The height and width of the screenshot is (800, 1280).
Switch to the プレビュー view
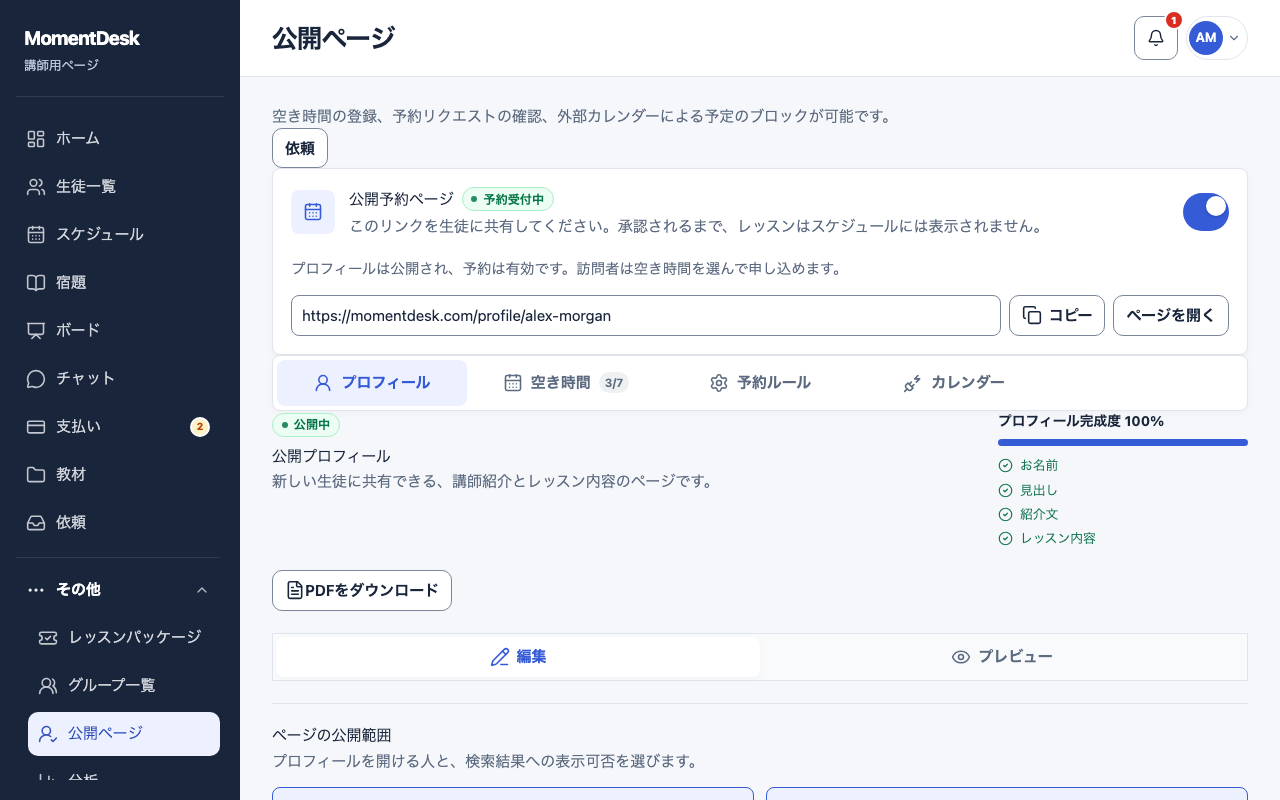coord(1003,657)
